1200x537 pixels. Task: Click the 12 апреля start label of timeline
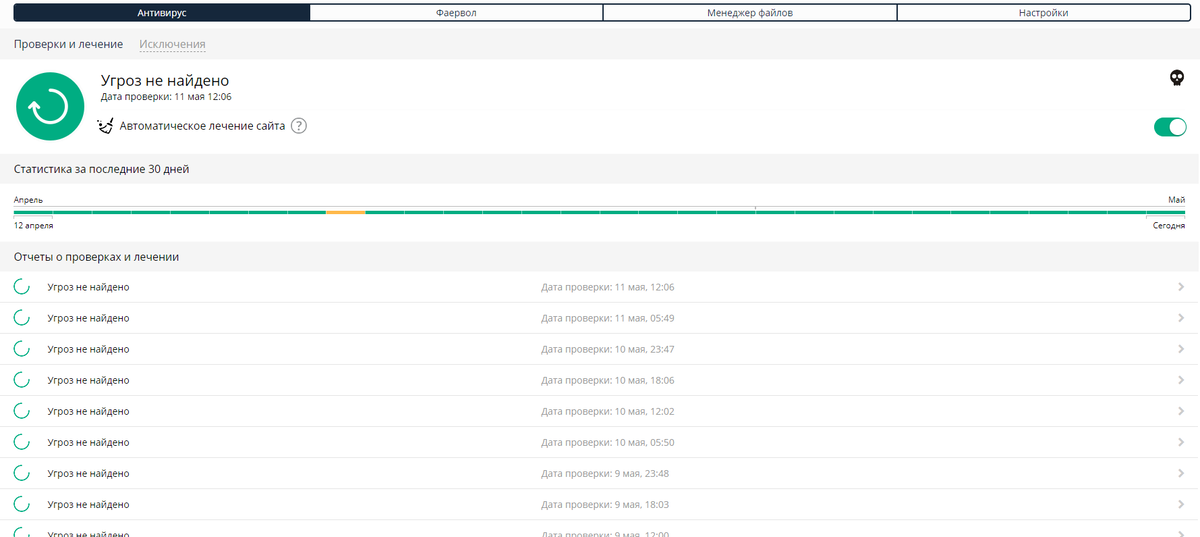[x=34, y=226]
